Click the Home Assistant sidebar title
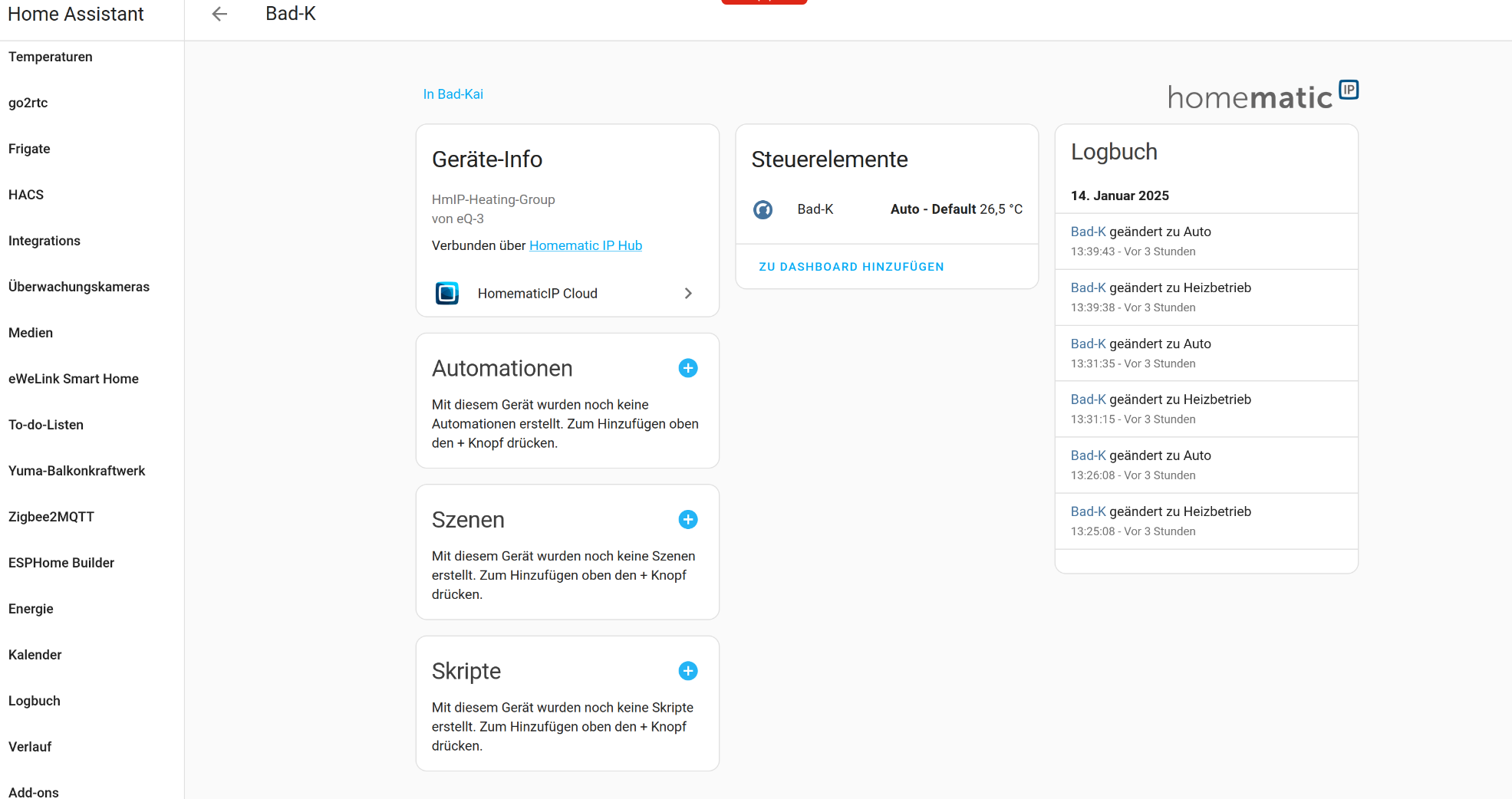 click(x=76, y=14)
